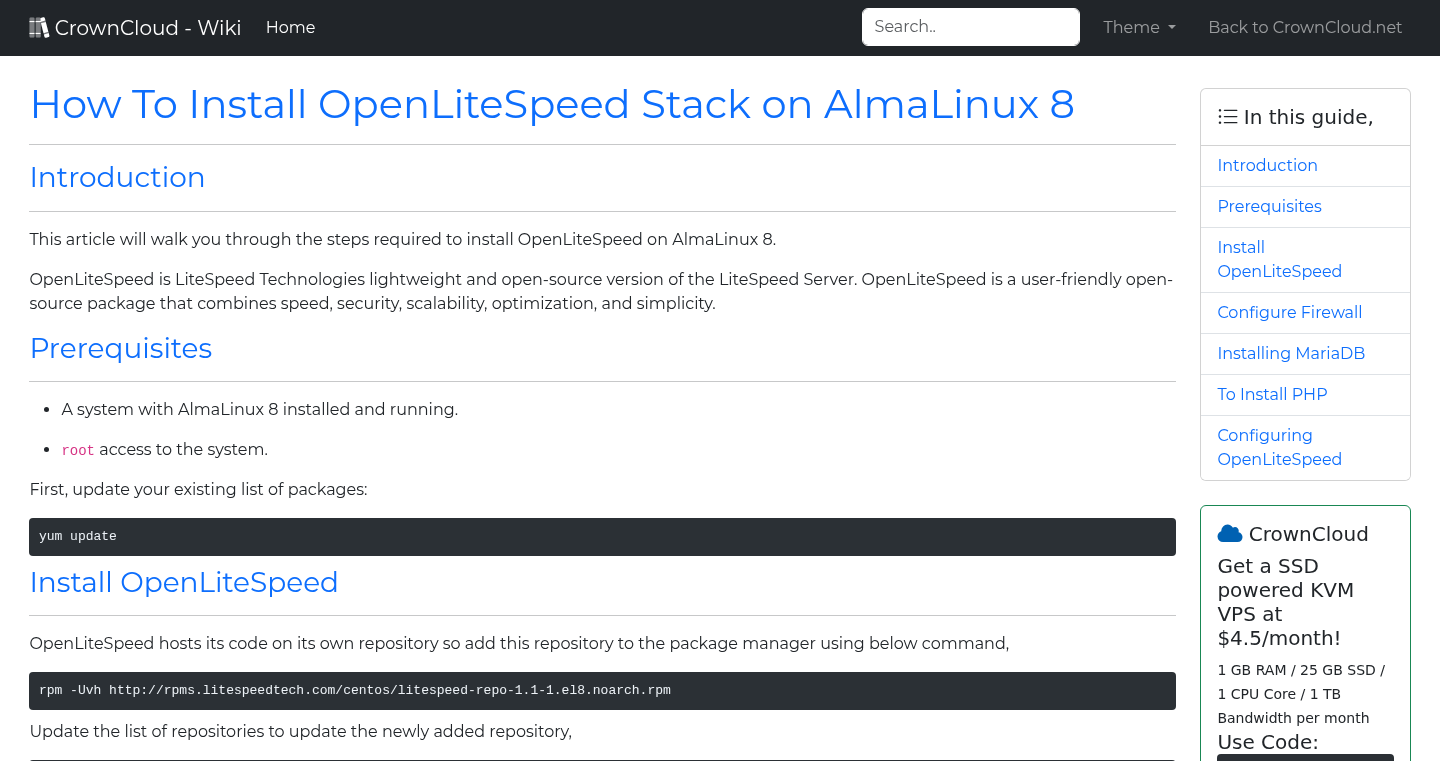The width and height of the screenshot is (1440, 761).
Task: Click the dark coupon code box under 'Use Code:'
Action: 1304,758
